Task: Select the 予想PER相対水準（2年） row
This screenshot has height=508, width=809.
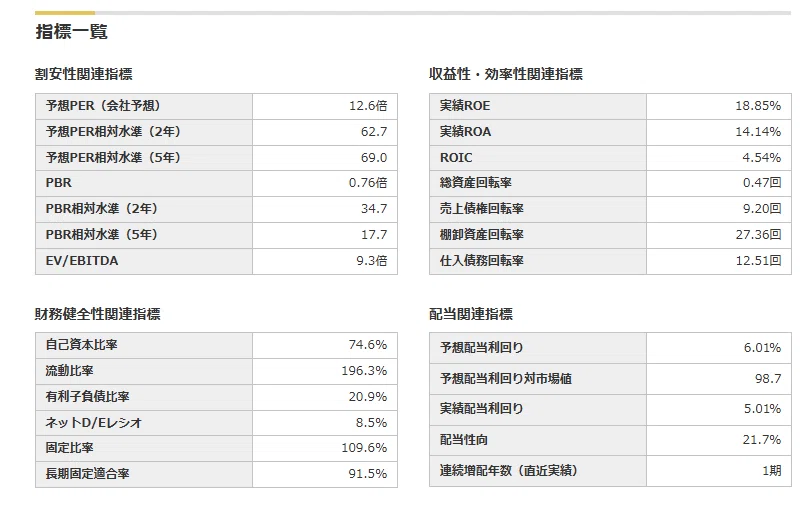Action: (216, 132)
